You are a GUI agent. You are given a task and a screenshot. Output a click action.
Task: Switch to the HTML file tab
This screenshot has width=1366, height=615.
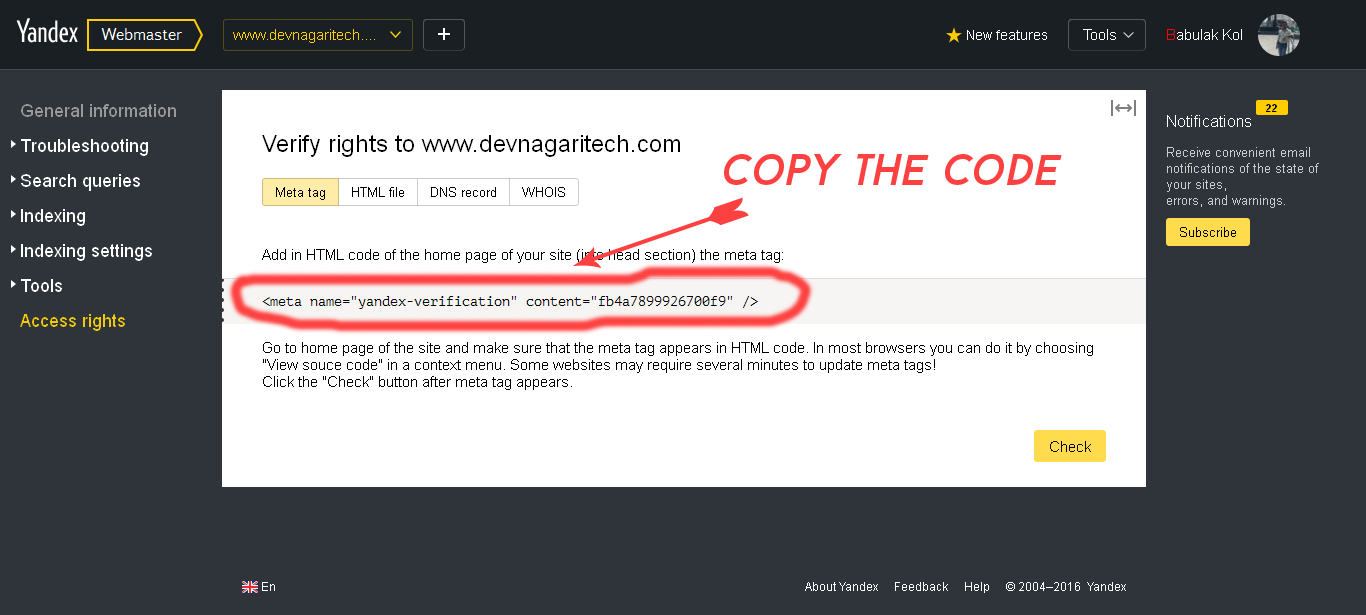click(x=378, y=192)
